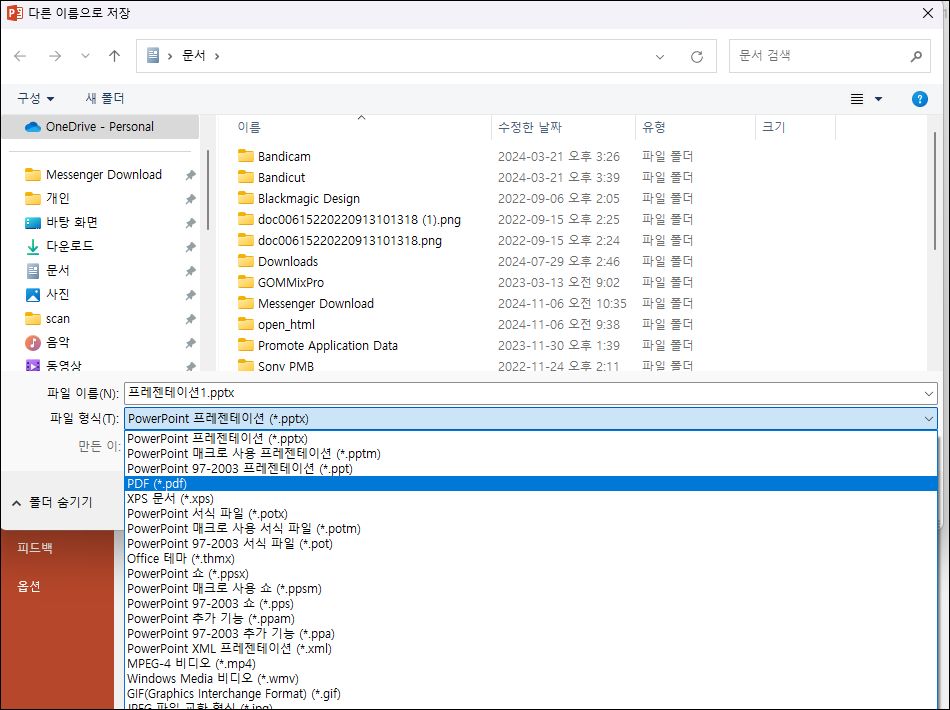
Task: Click the 파일 이름 input field
Action: pyautogui.click(x=400, y=393)
